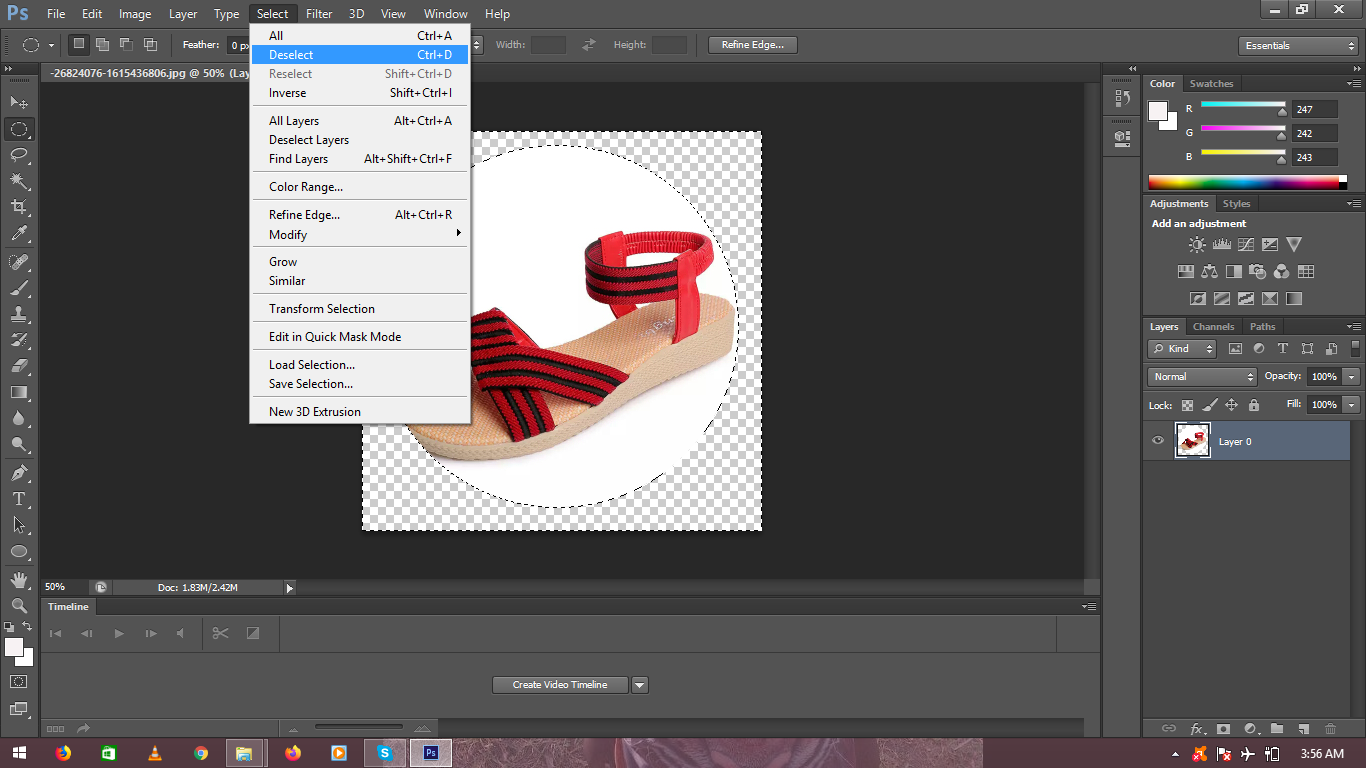
Task: Toggle lock image pixels brush icon
Action: click(1209, 405)
